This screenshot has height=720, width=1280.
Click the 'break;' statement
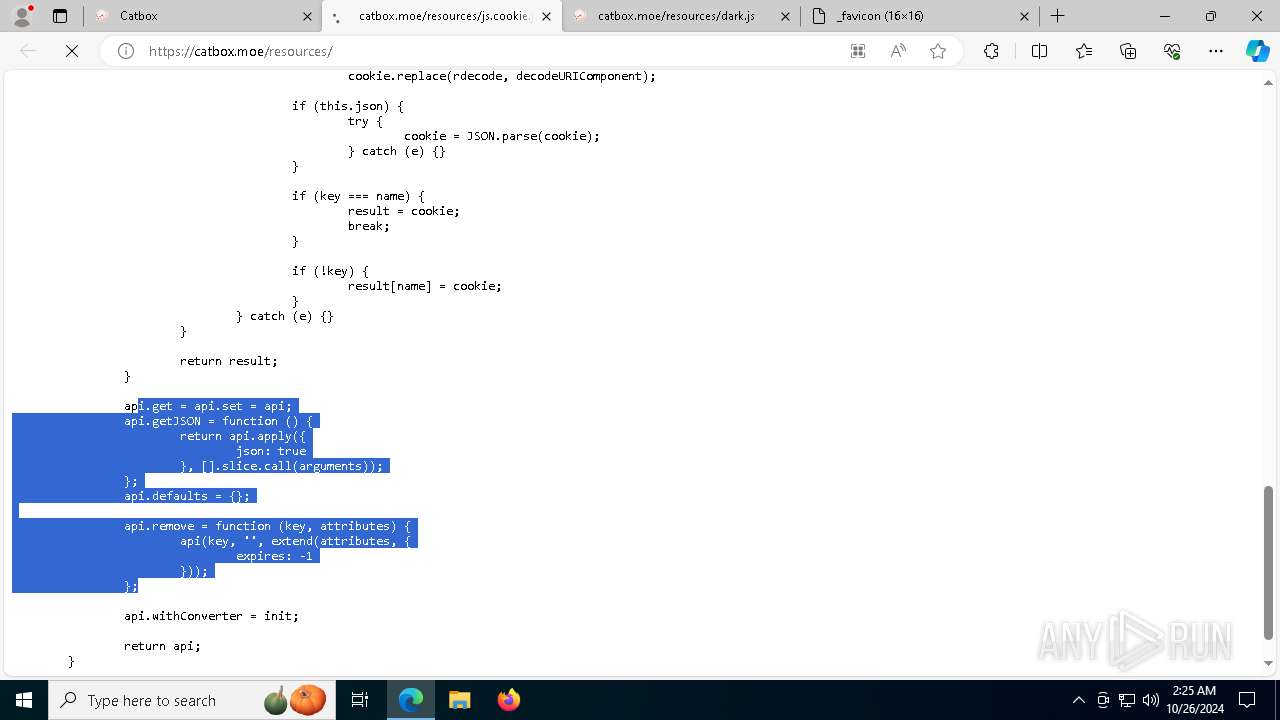tap(369, 226)
